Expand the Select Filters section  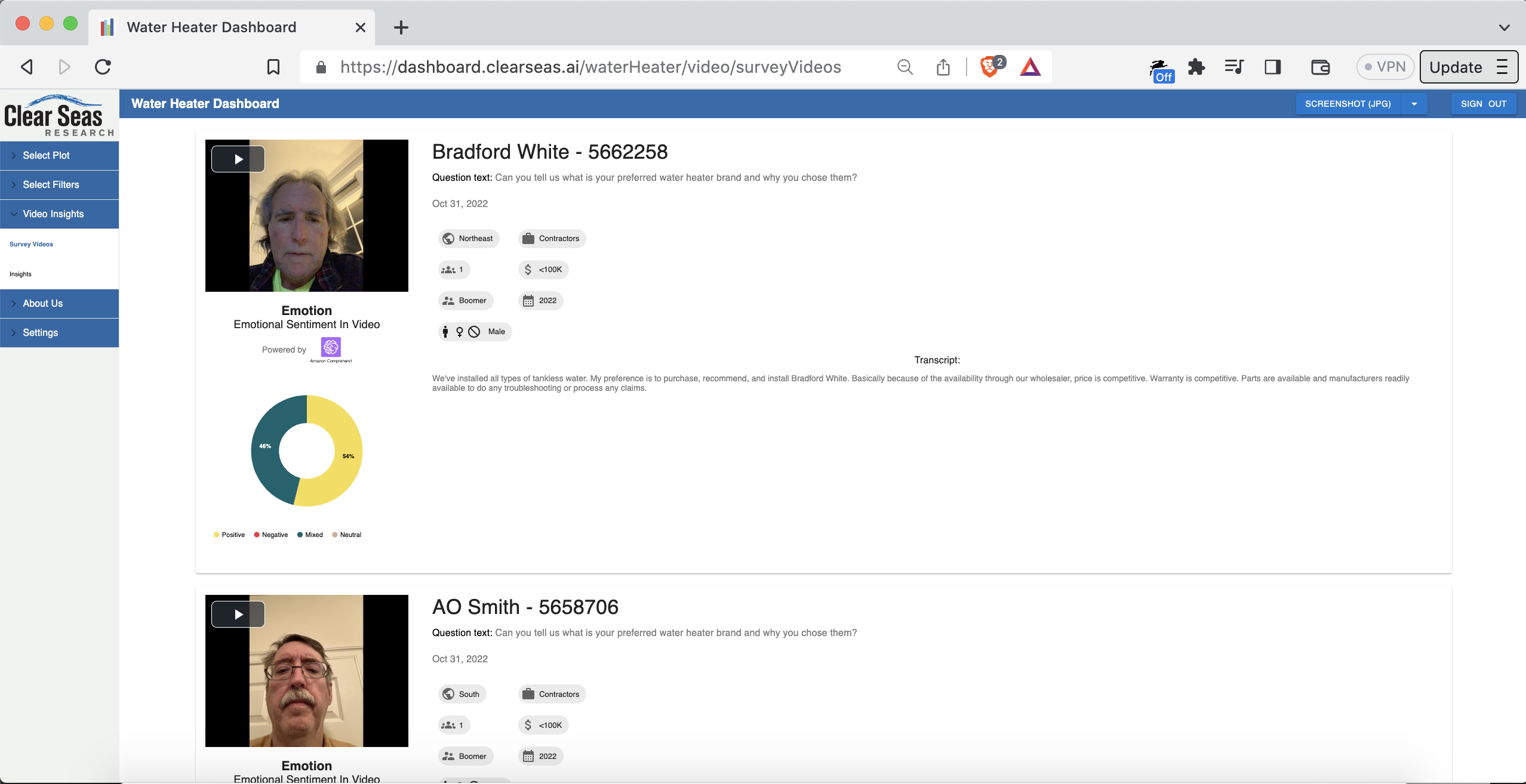click(x=59, y=184)
